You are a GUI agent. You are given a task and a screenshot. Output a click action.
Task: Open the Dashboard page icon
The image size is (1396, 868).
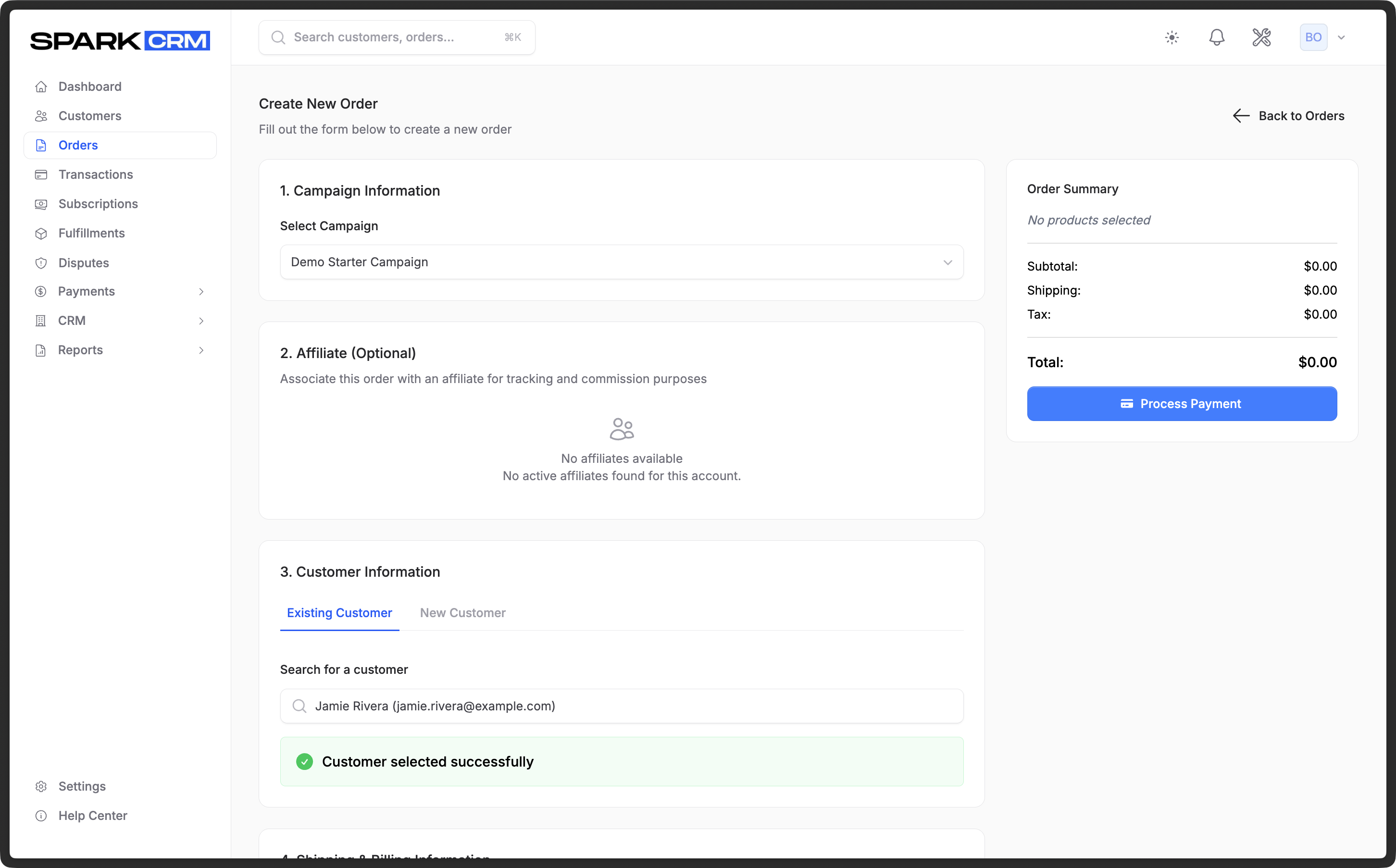41,87
